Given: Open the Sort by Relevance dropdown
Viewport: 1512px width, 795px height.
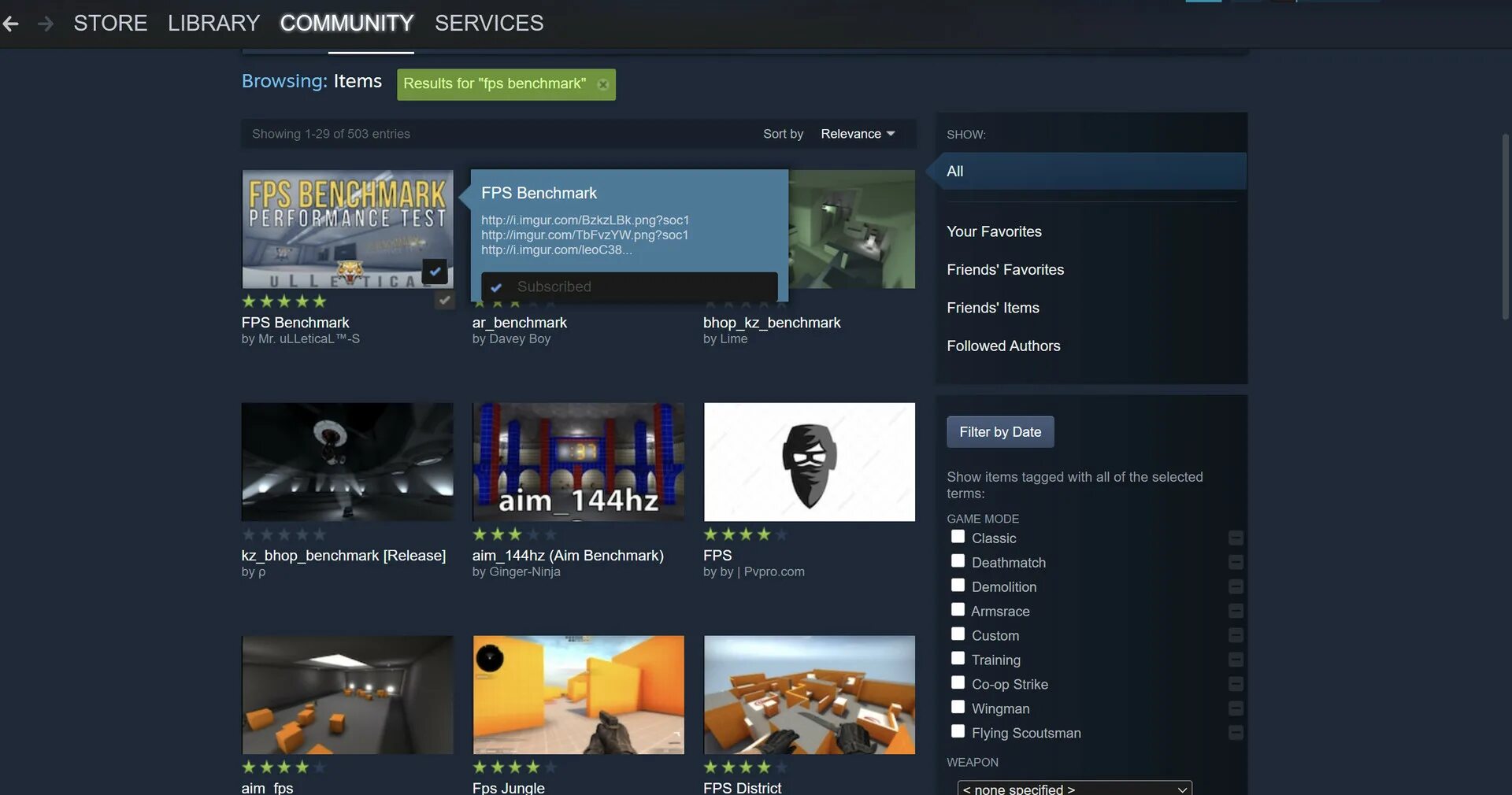Looking at the screenshot, I should point(858,134).
